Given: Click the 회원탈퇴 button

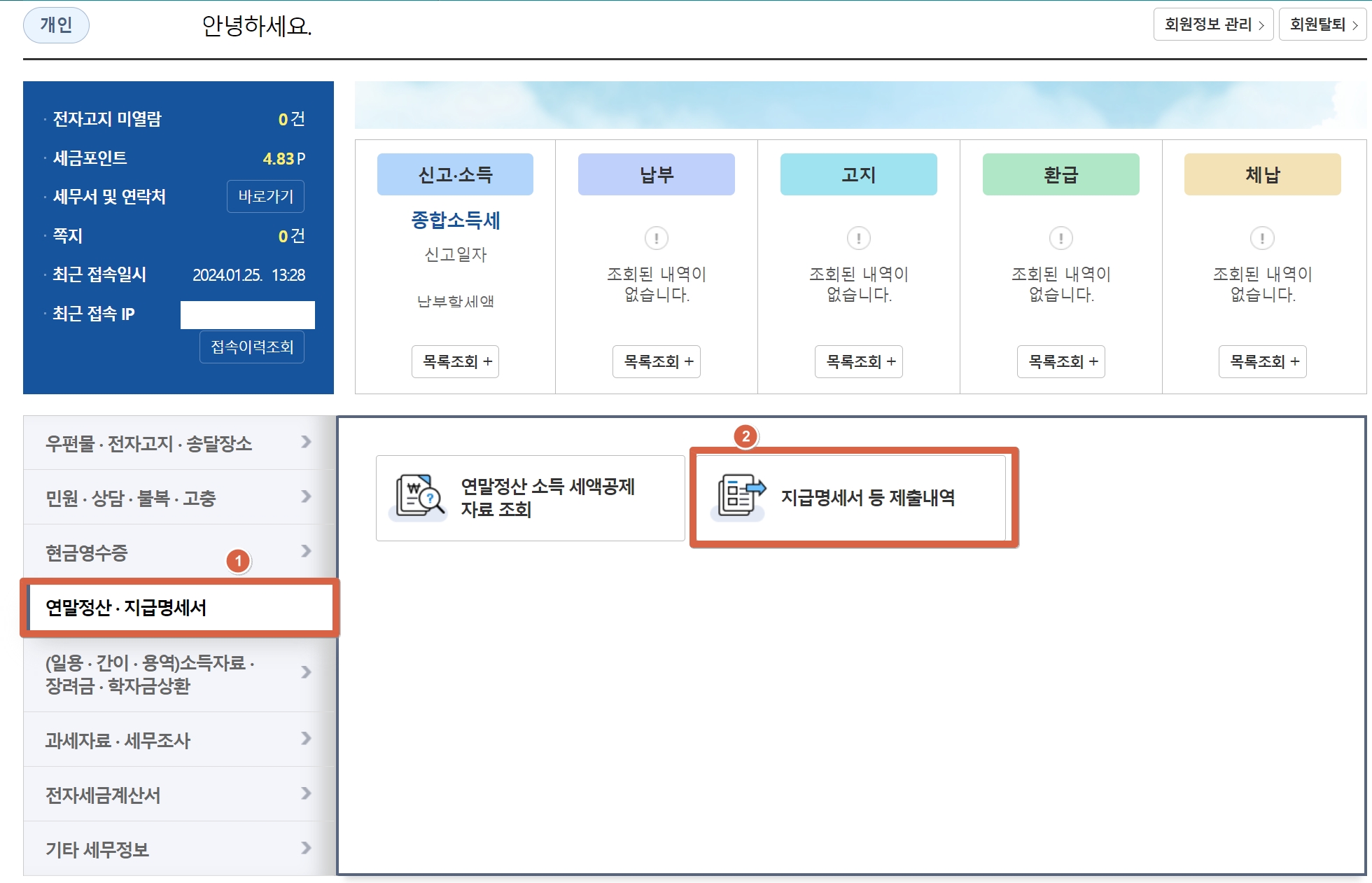Looking at the screenshot, I should (x=1322, y=25).
